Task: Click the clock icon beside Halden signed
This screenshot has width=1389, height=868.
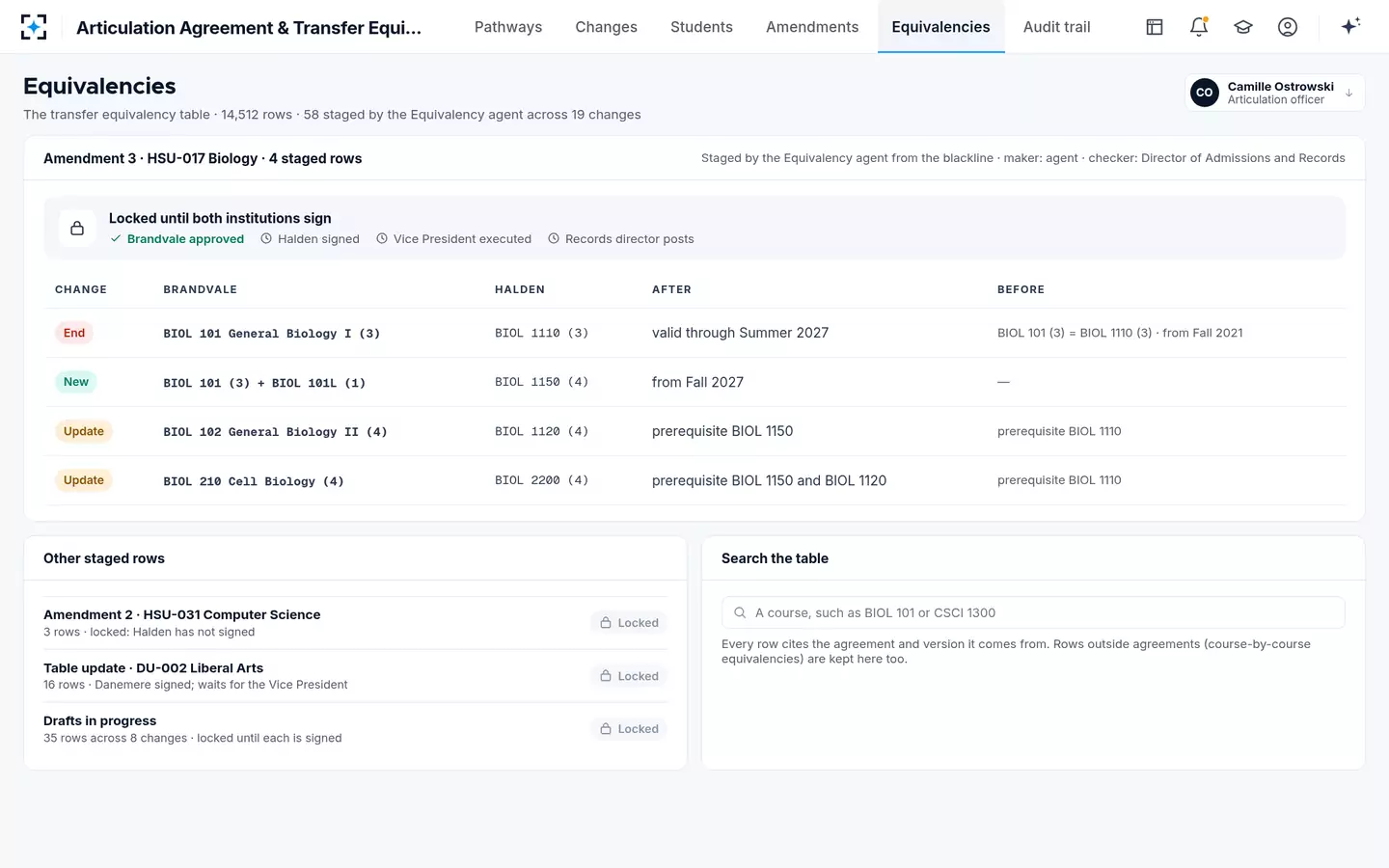Action: (x=266, y=239)
